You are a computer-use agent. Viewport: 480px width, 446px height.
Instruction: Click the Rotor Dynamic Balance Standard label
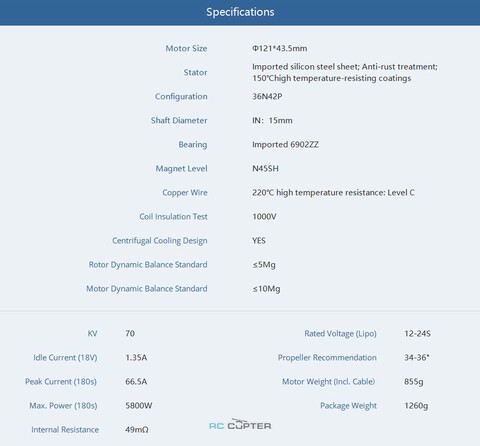click(x=148, y=265)
